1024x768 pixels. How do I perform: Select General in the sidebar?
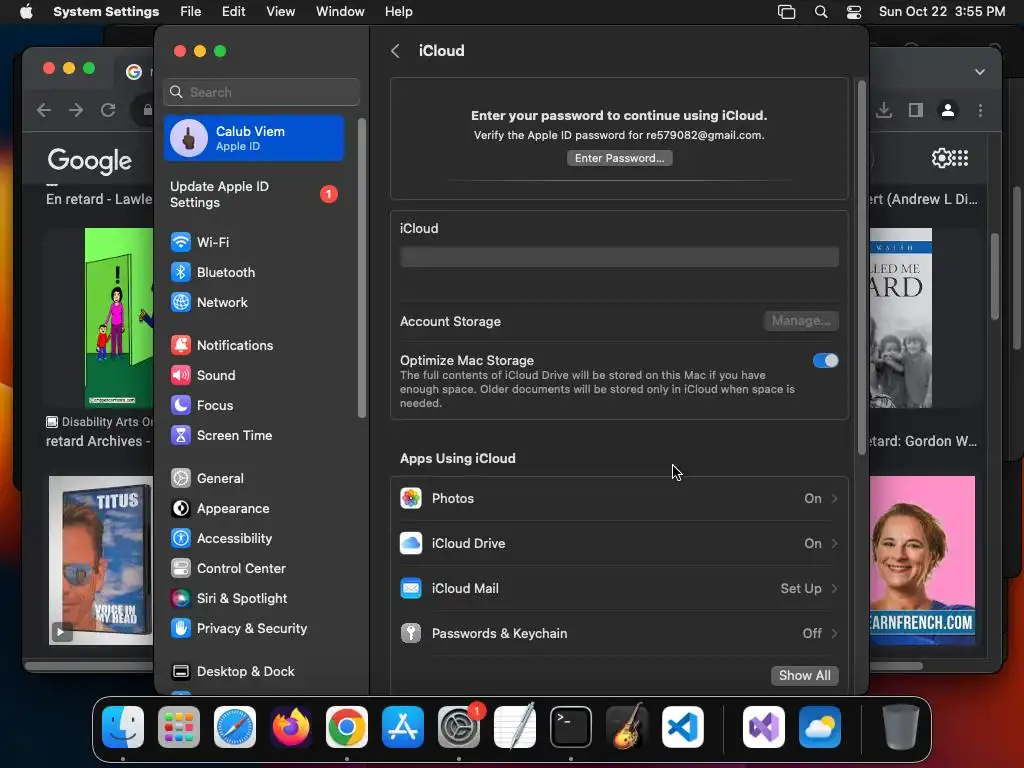[253, 479]
